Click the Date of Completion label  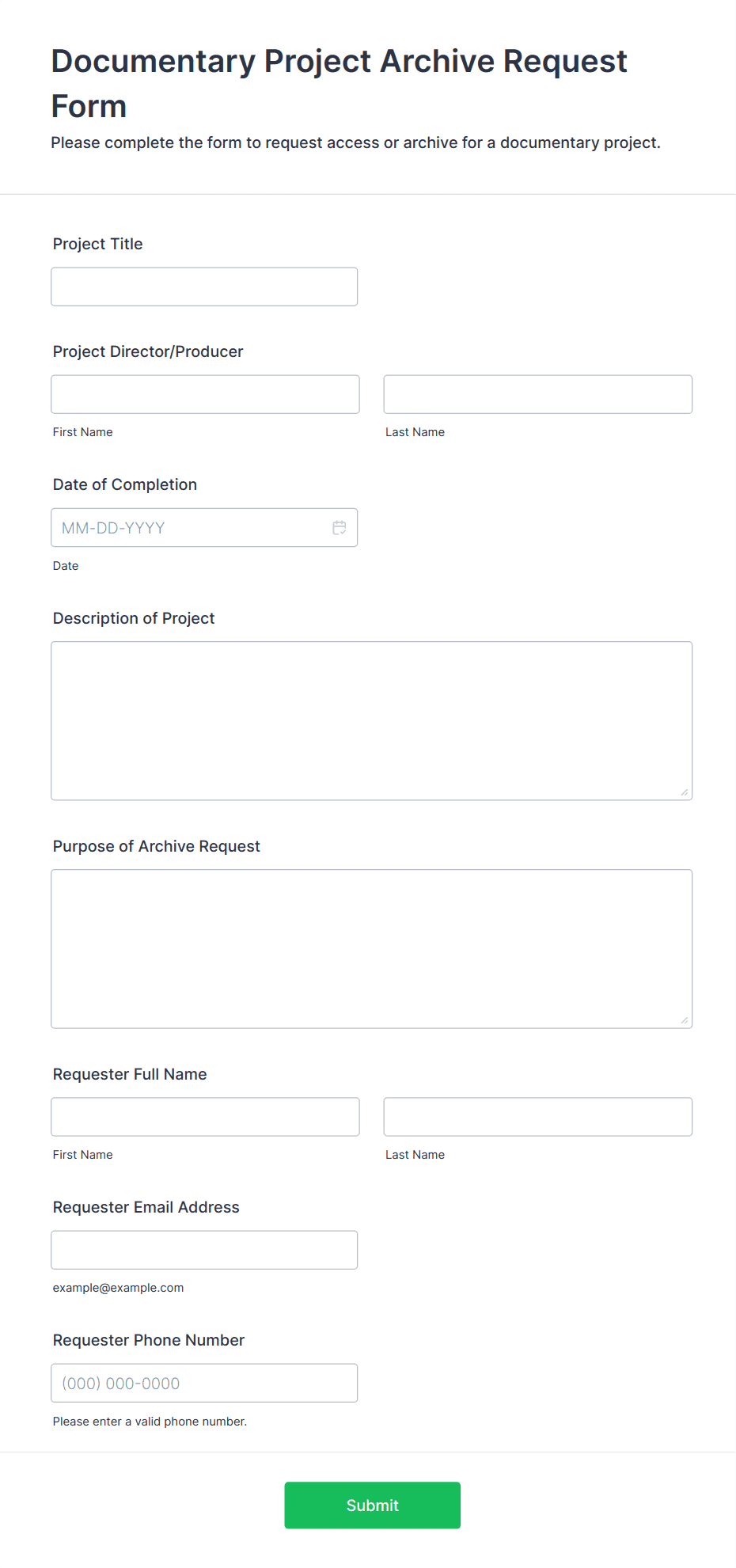[x=125, y=484]
